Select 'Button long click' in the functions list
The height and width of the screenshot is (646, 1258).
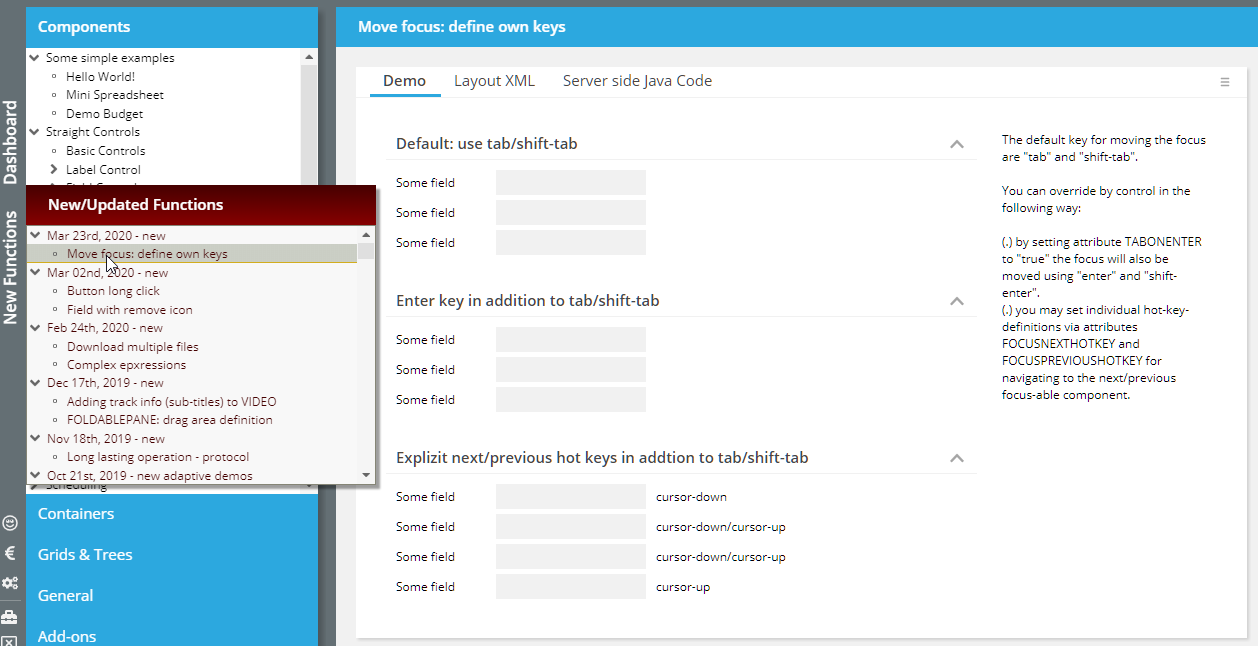click(113, 291)
